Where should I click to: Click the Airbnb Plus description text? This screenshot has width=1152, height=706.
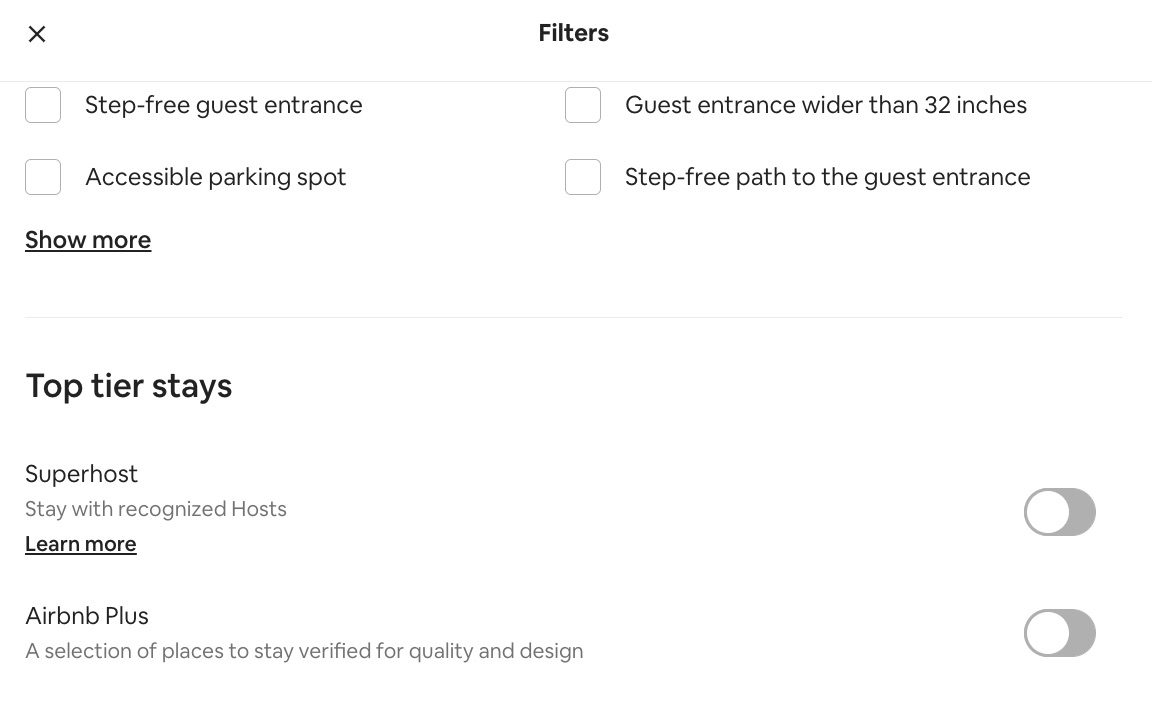point(303,650)
